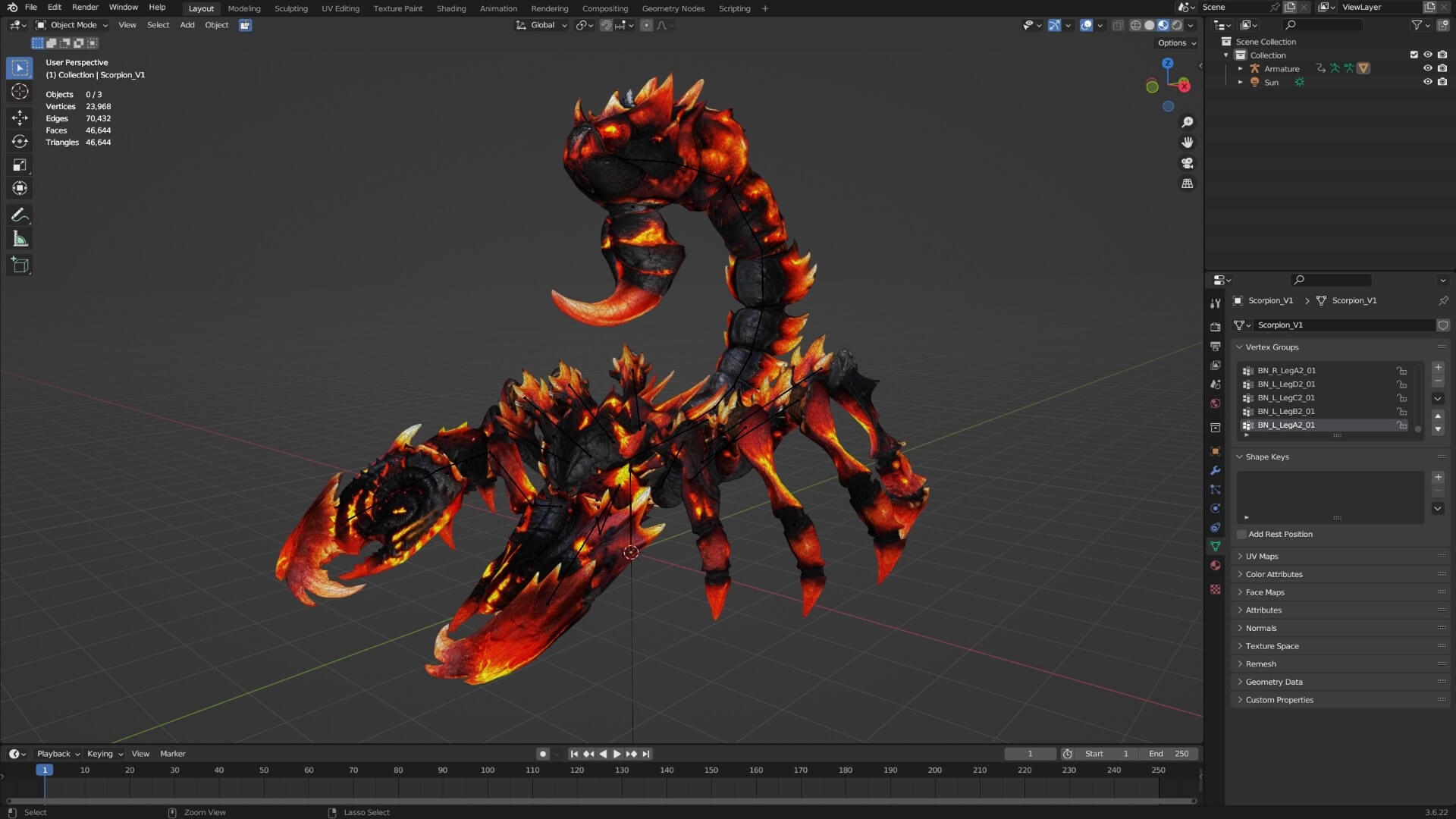Image resolution: width=1456 pixels, height=819 pixels.
Task: Open the Add menu in viewport header
Action: pyautogui.click(x=187, y=25)
